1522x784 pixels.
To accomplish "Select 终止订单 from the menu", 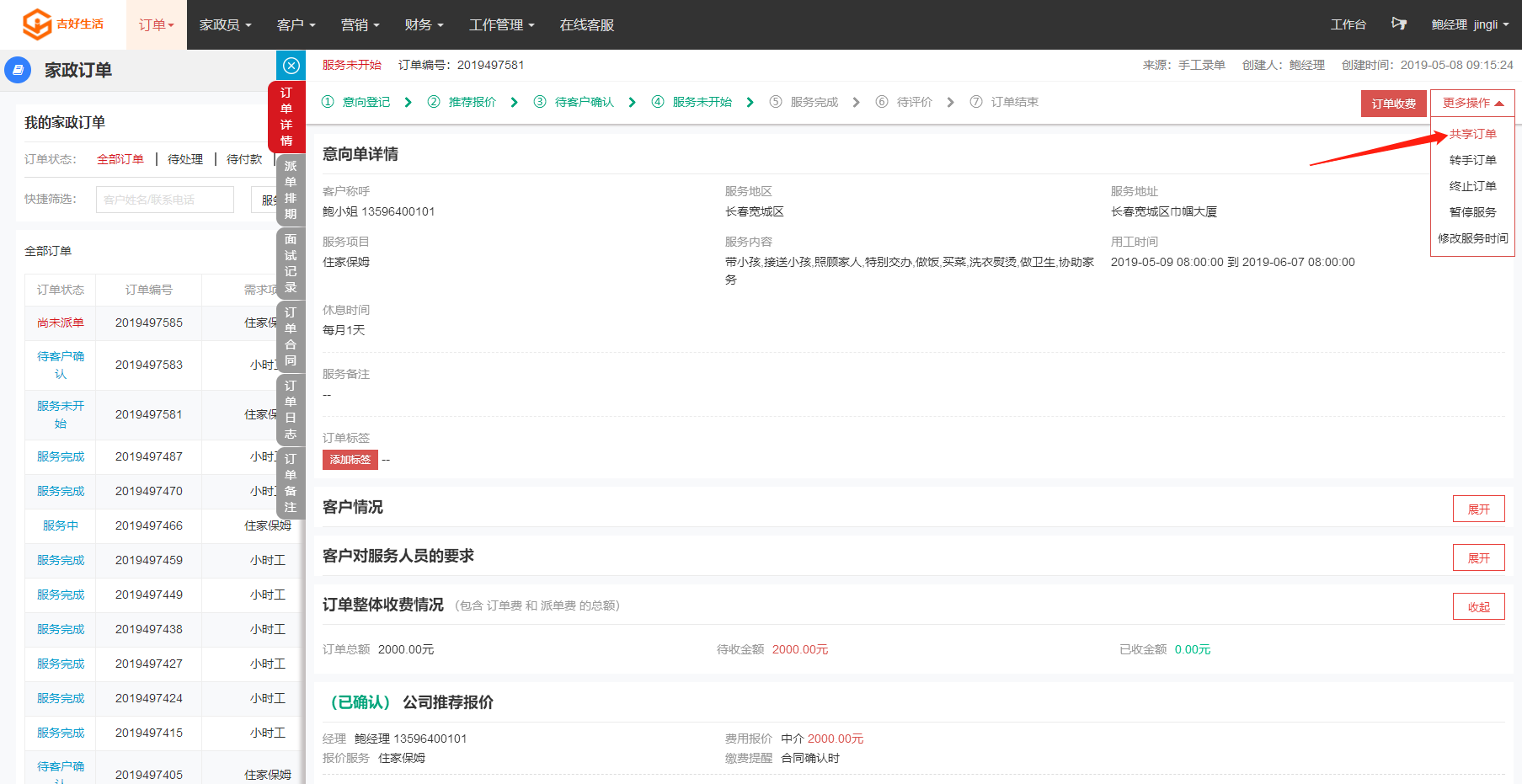I will coord(1473,186).
